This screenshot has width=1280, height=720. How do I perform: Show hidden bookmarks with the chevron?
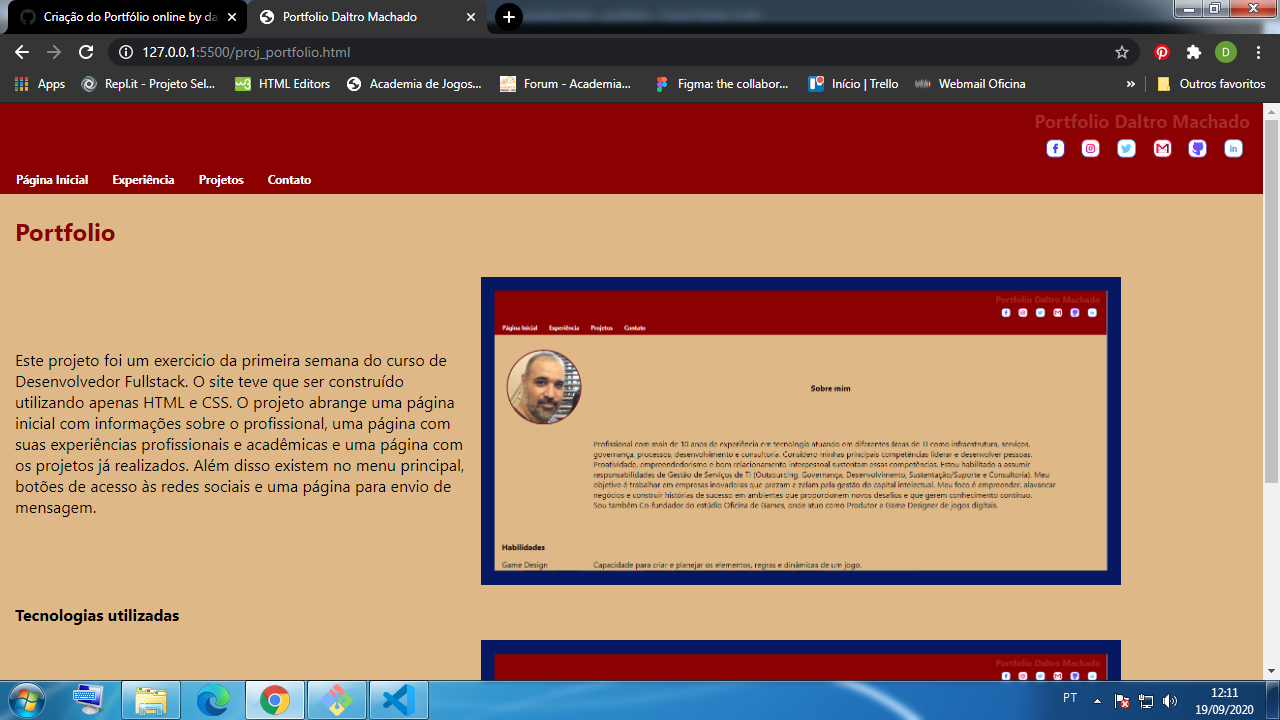(1131, 84)
